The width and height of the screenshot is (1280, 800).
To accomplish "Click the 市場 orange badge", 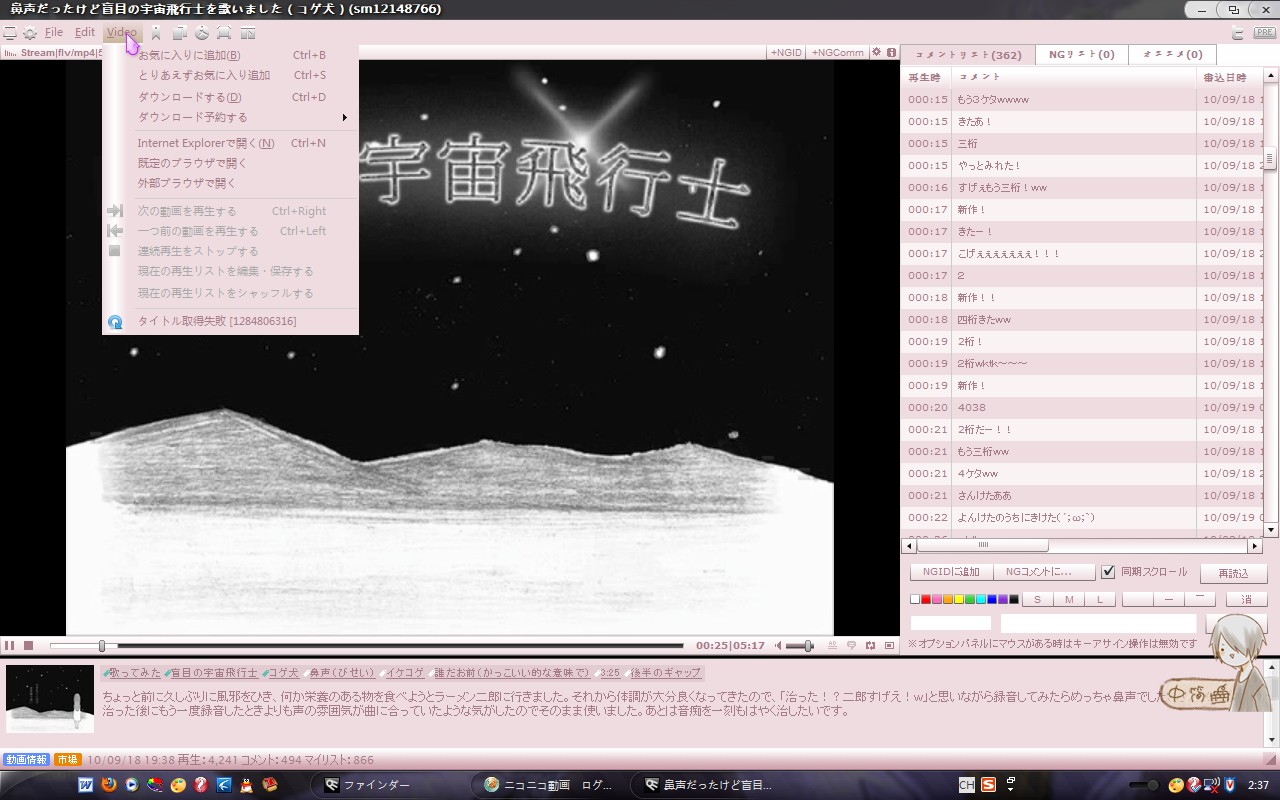I will tap(68, 760).
